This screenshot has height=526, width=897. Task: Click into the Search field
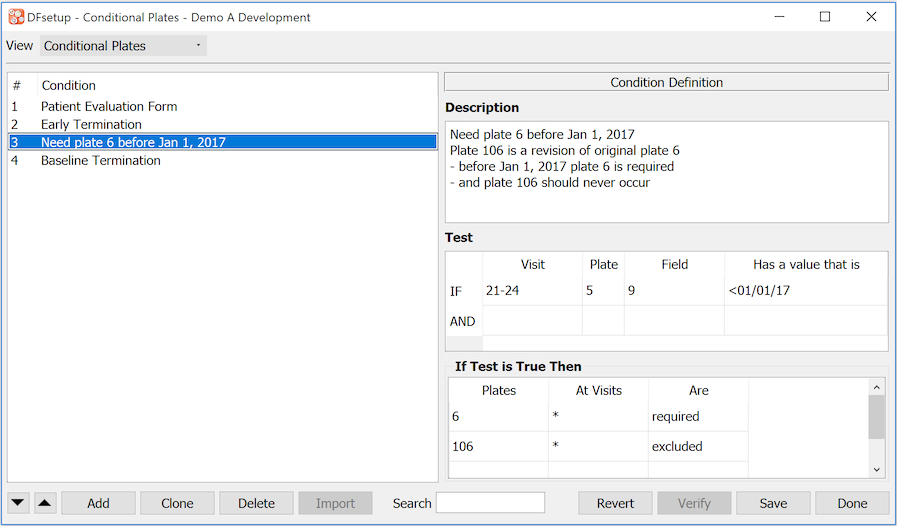pyautogui.click(x=490, y=503)
